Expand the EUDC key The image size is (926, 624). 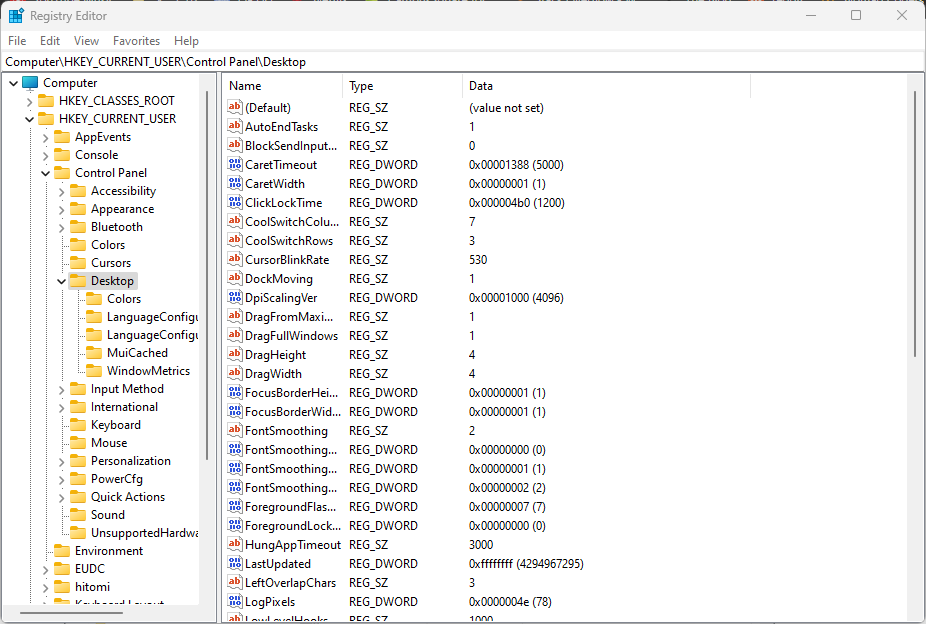point(45,570)
